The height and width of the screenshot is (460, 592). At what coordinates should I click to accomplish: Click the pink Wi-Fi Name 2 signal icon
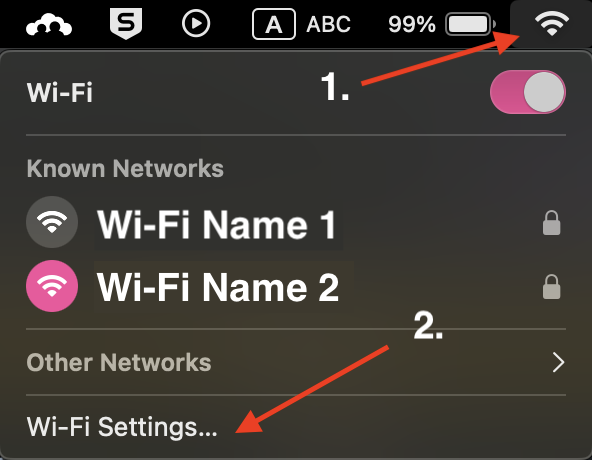[52, 286]
